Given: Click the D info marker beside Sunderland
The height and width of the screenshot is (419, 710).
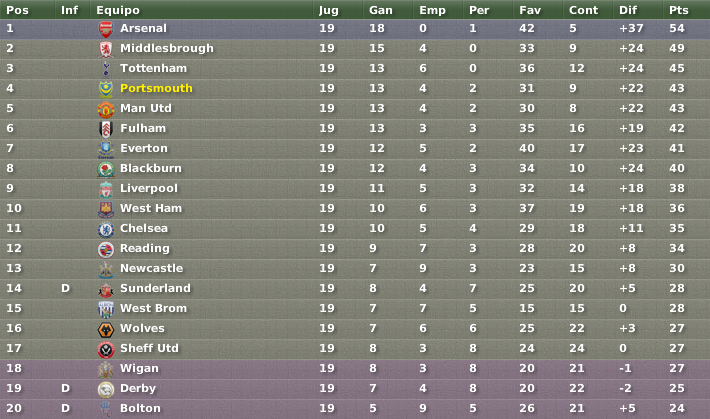Looking at the screenshot, I should [x=66, y=288].
